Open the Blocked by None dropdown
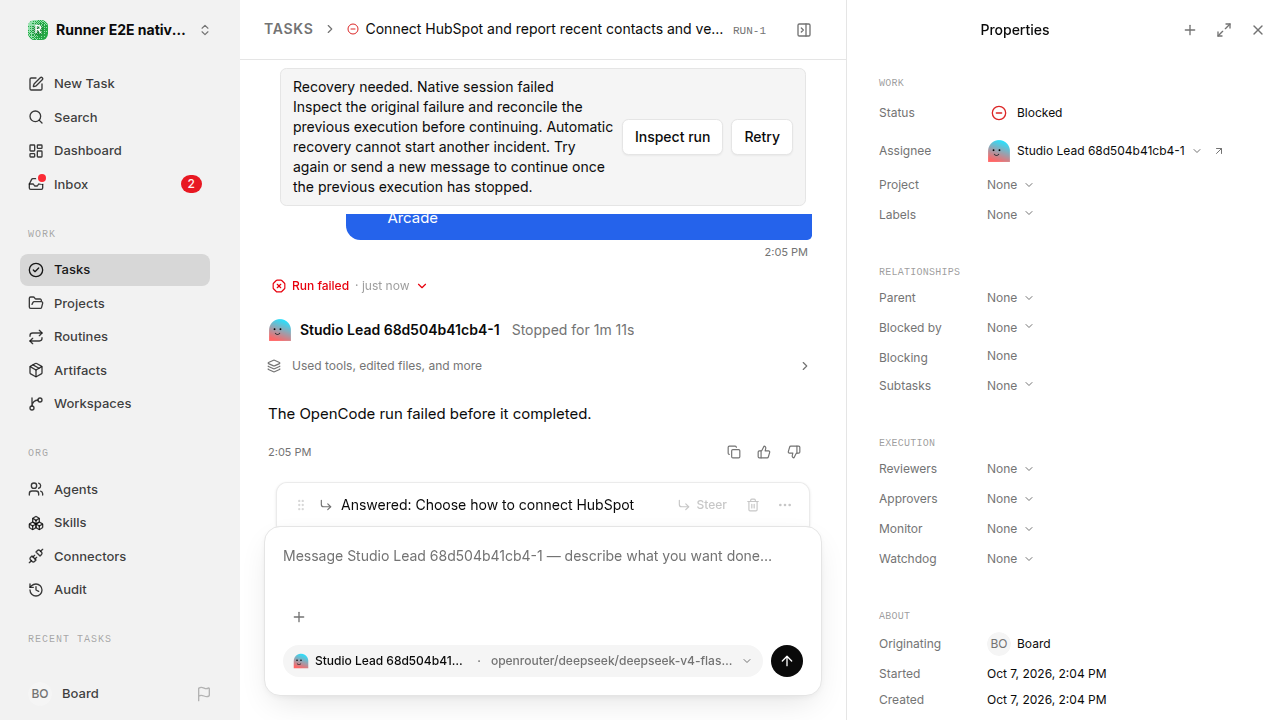This screenshot has height=720, width=1280. [1010, 328]
